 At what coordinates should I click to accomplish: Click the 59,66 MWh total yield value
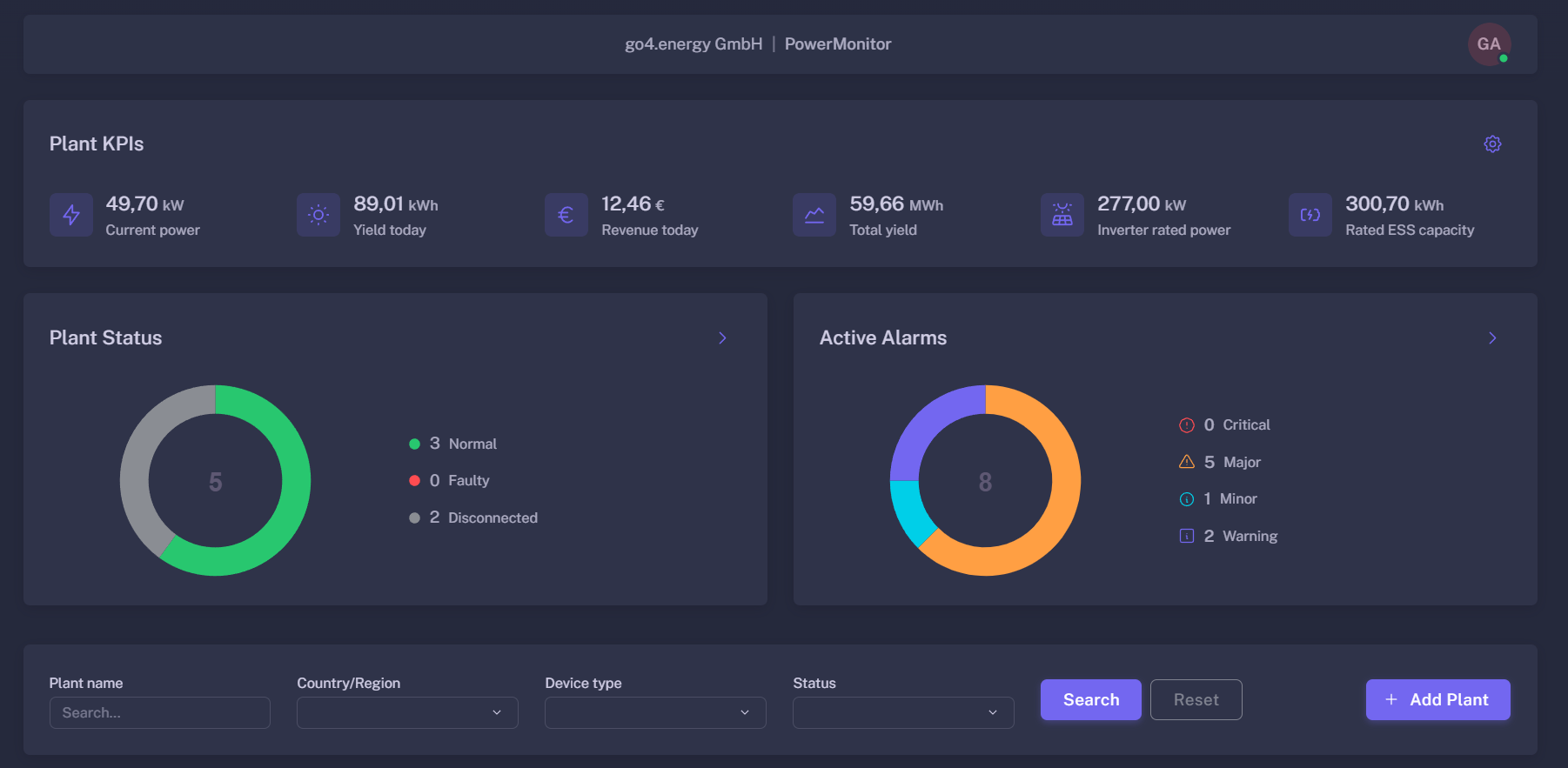pos(896,204)
